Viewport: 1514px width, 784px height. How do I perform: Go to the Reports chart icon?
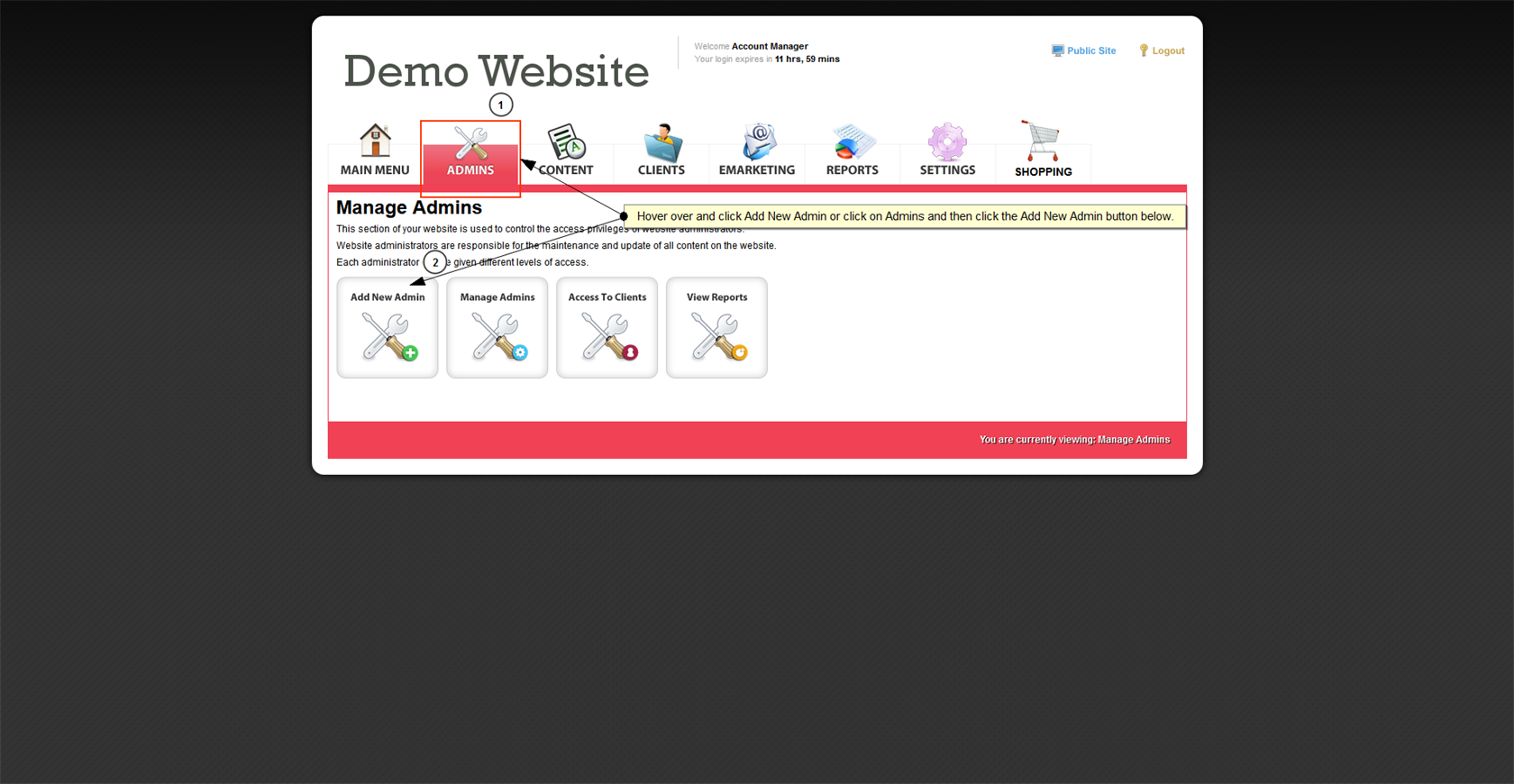[x=852, y=143]
